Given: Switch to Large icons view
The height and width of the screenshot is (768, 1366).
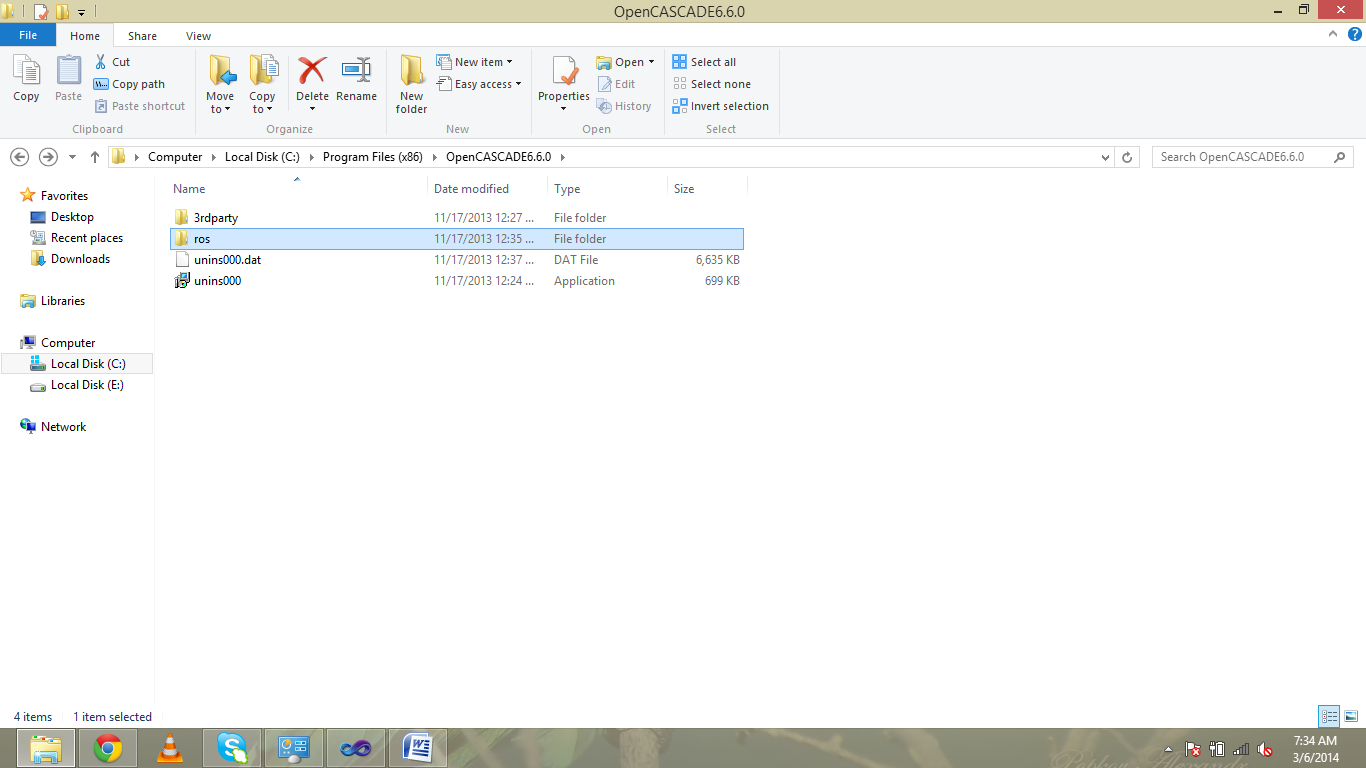Looking at the screenshot, I should point(1351,716).
